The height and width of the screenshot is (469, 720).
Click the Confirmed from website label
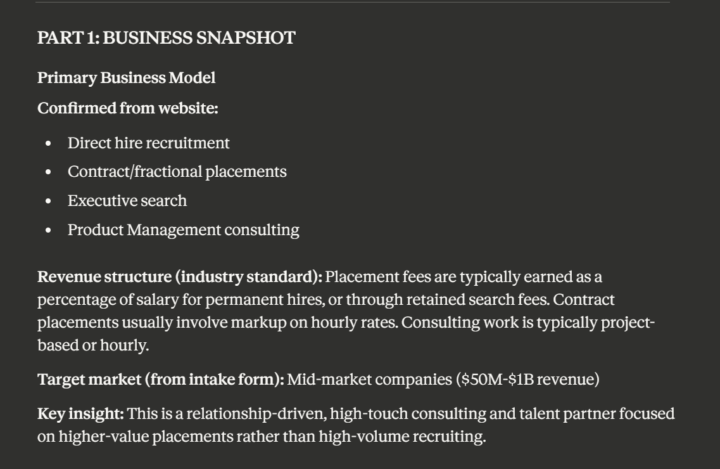128,108
